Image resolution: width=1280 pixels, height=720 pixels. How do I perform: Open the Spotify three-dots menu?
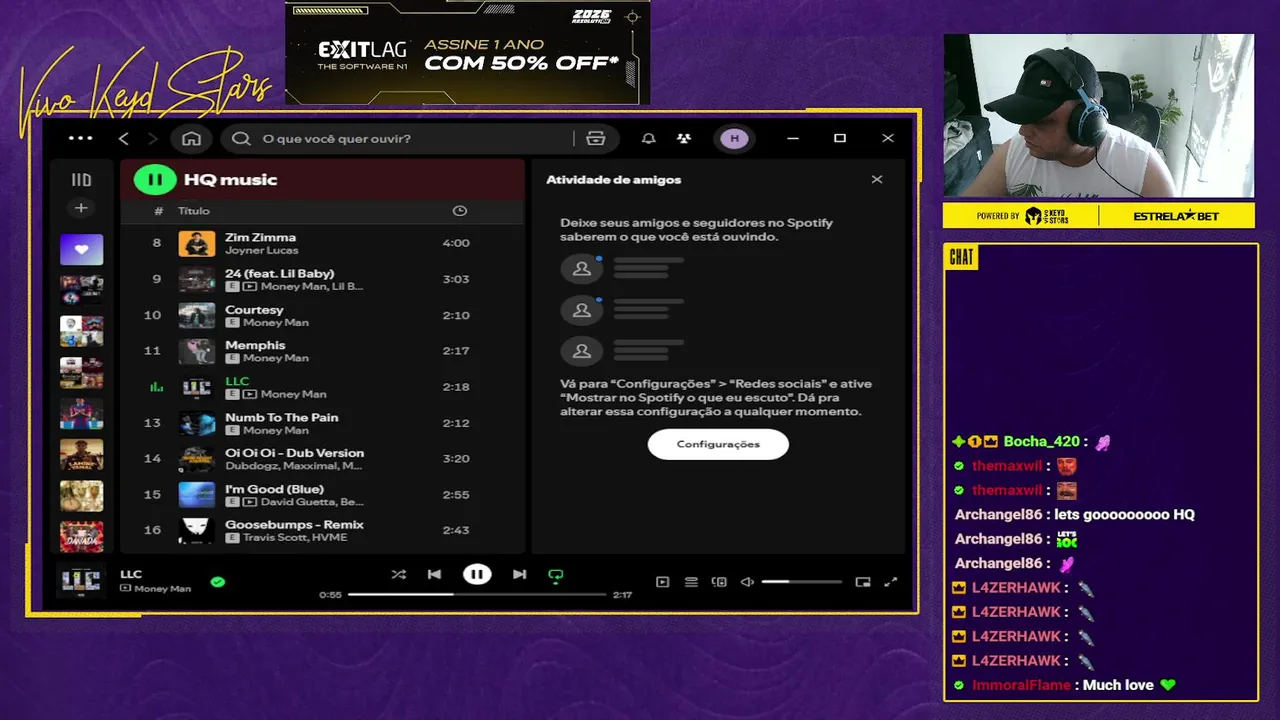(80, 138)
